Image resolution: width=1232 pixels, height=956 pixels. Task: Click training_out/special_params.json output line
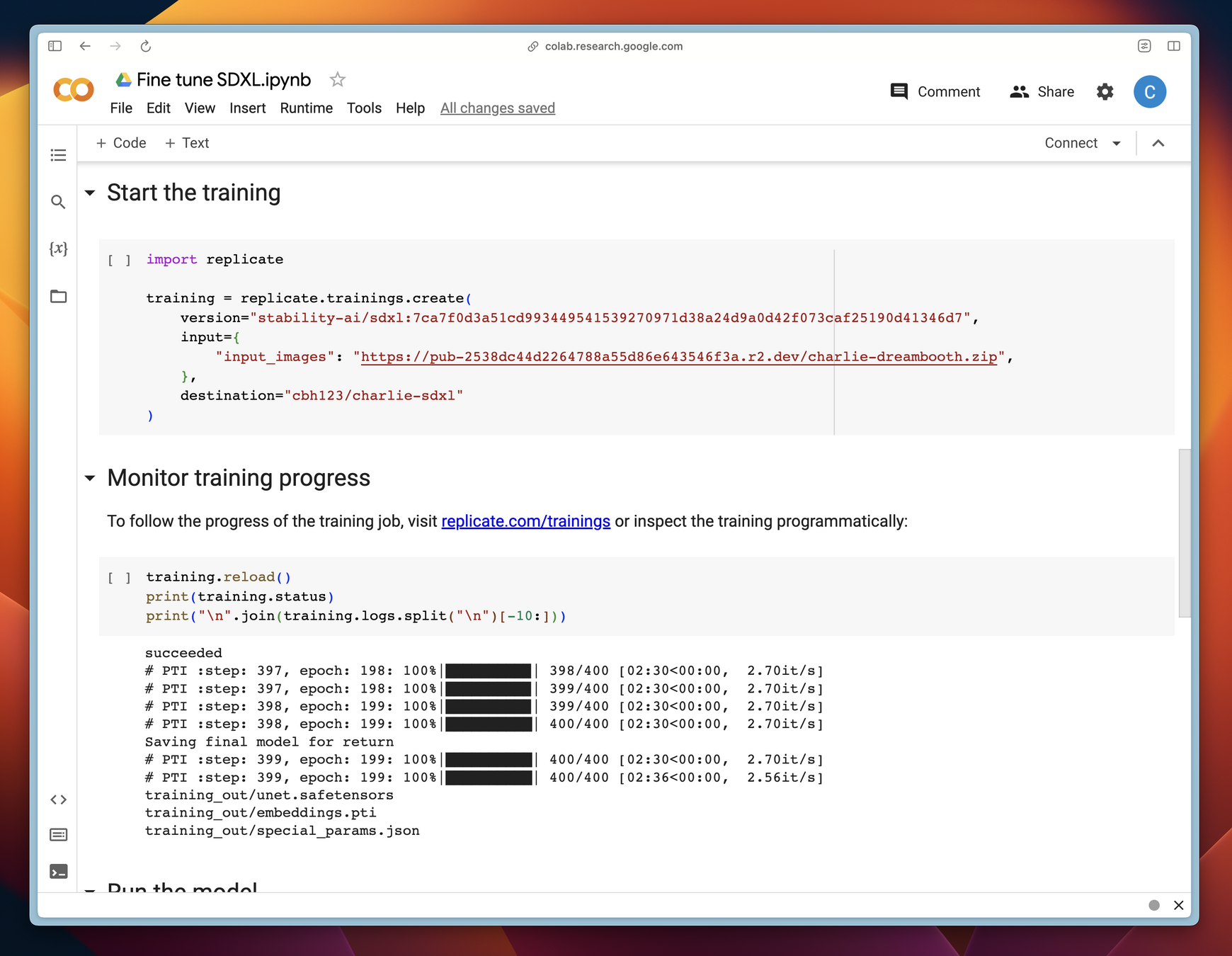[x=282, y=831]
